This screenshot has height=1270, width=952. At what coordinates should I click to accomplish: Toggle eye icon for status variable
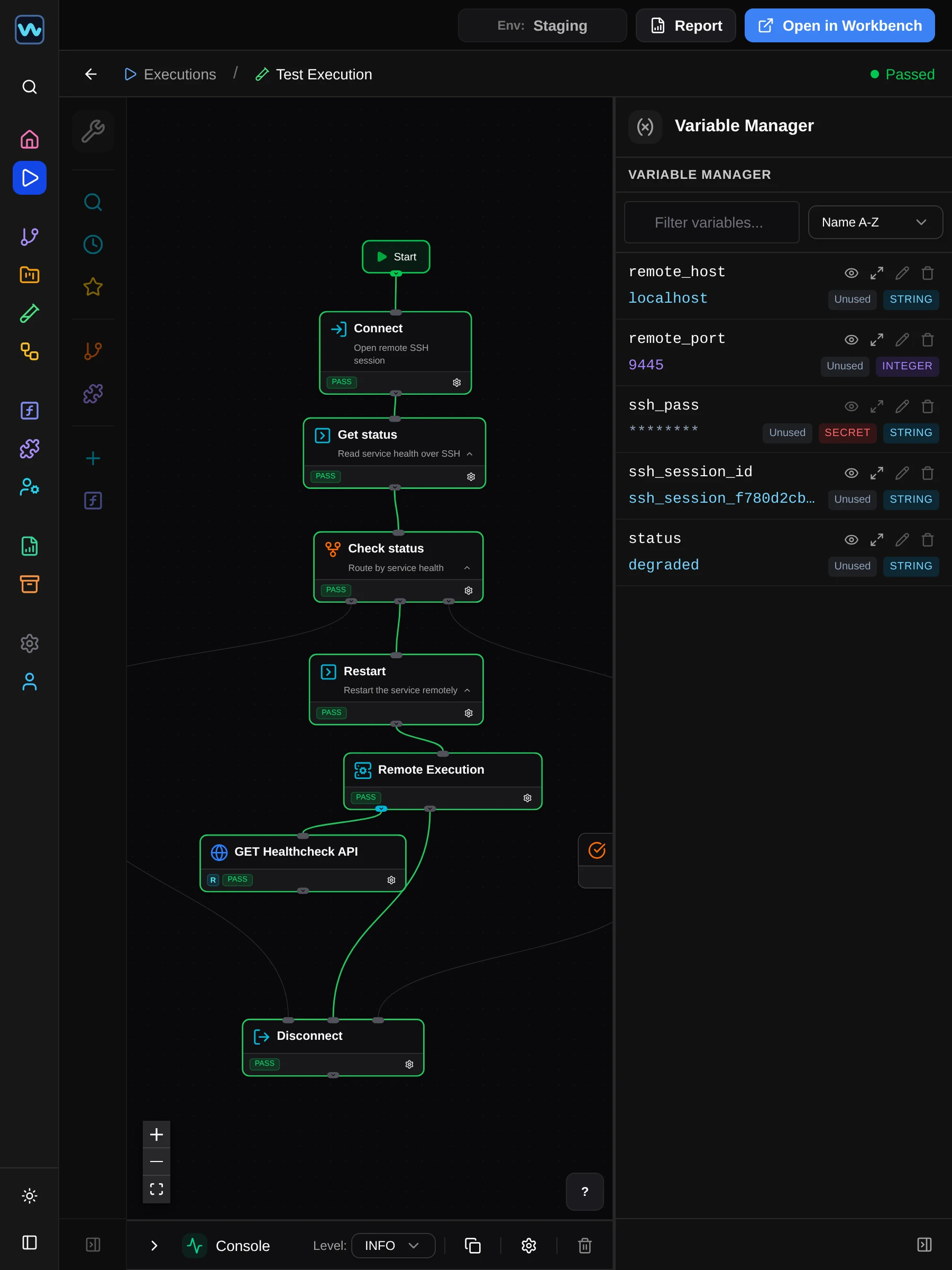tap(852, 540)
